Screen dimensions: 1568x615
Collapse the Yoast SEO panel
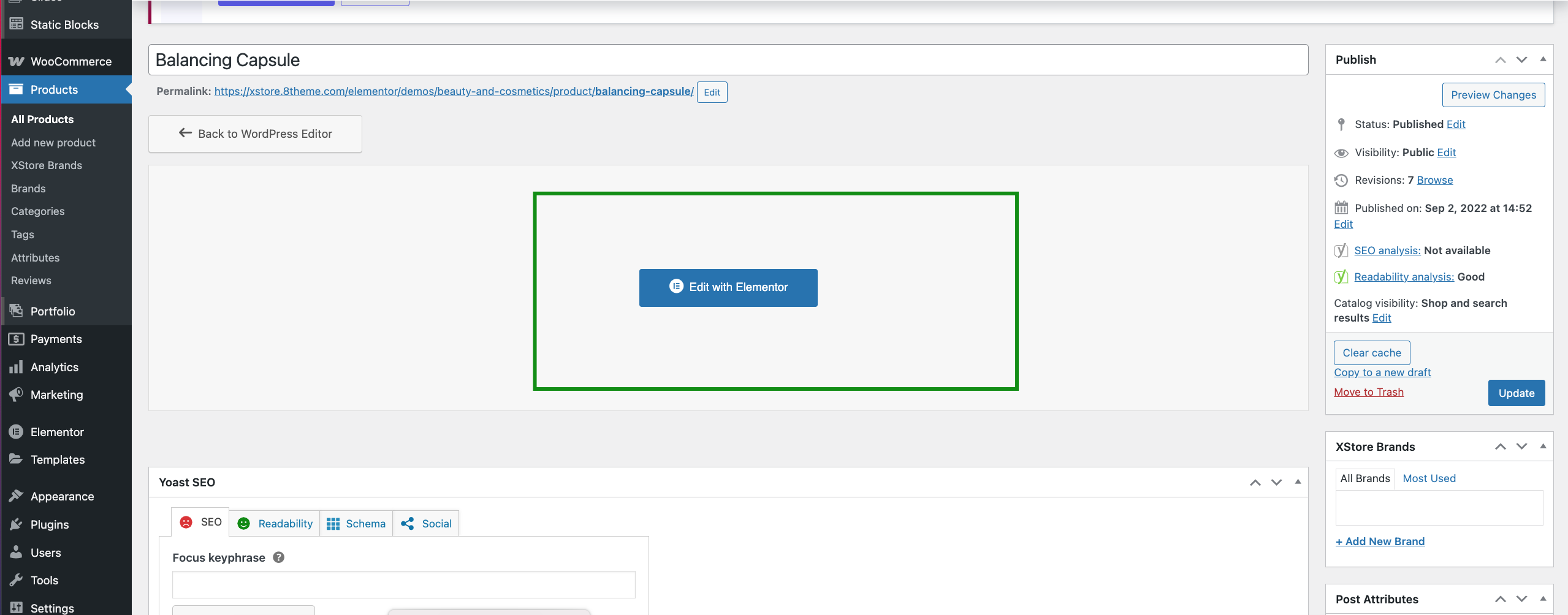(1298, 482)
